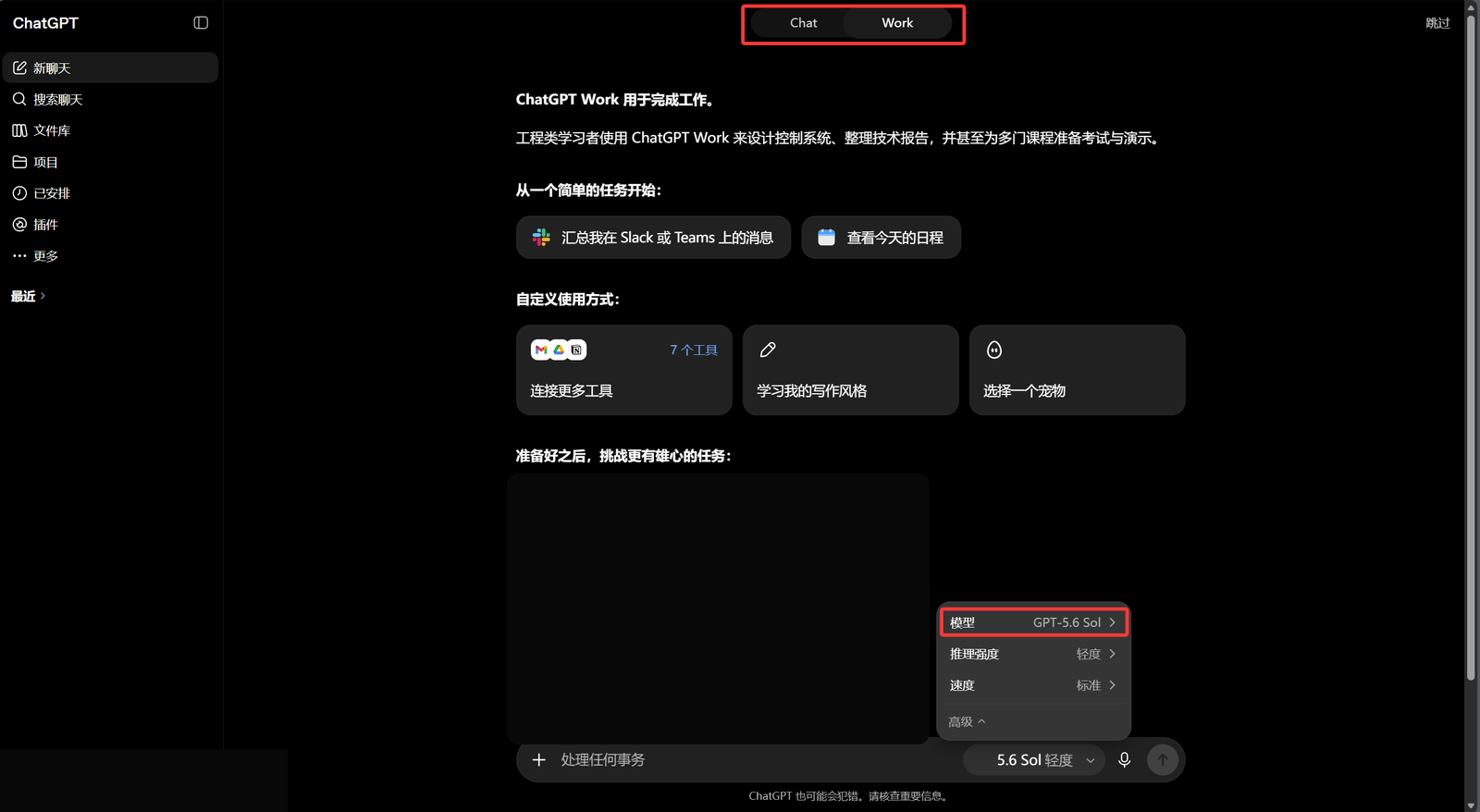Image resolution: width=1480 pixels, height=812 pixels.
Task: Click the 跳过 skip link
Action: pyautogui.click(x=1437, y=23)
